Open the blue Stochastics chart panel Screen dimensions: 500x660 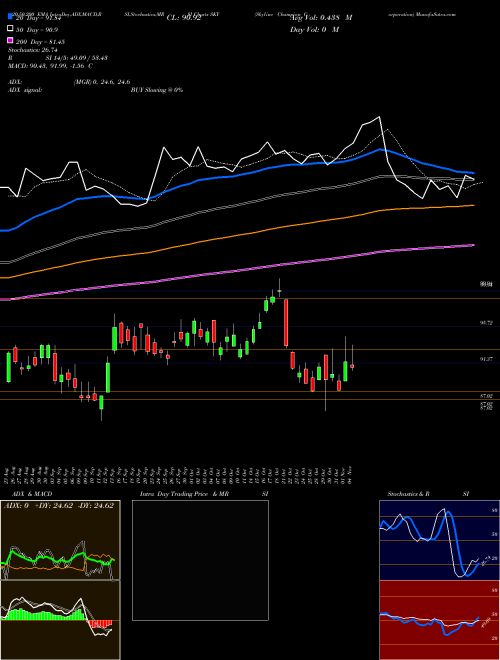(439, 540)
